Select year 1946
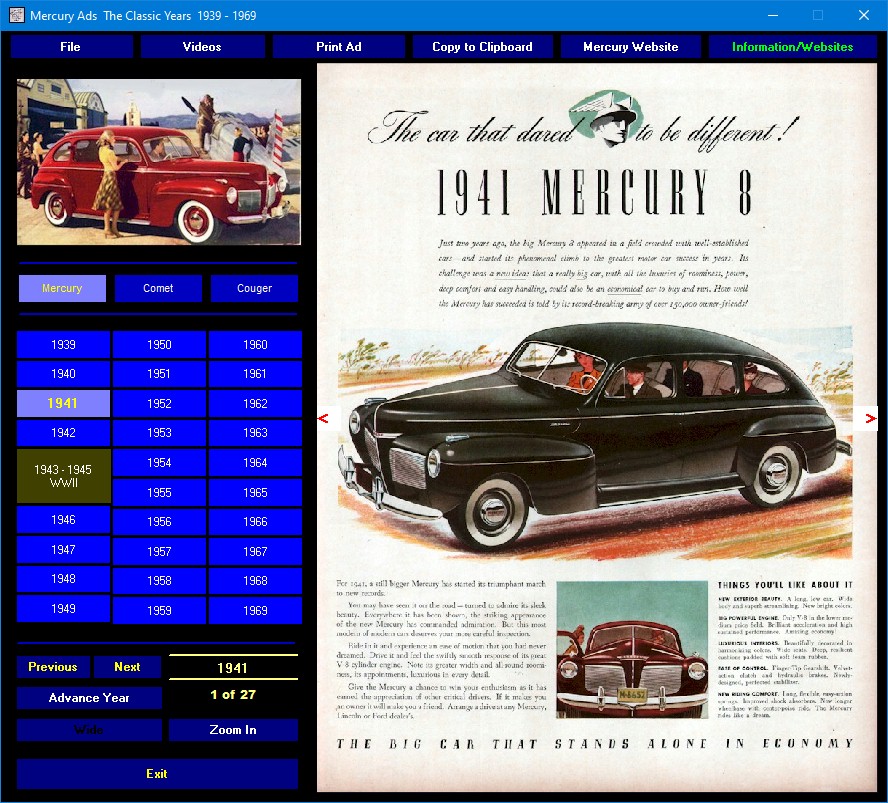The width and height of the screenshot is (888, 803). click(63, 520)
